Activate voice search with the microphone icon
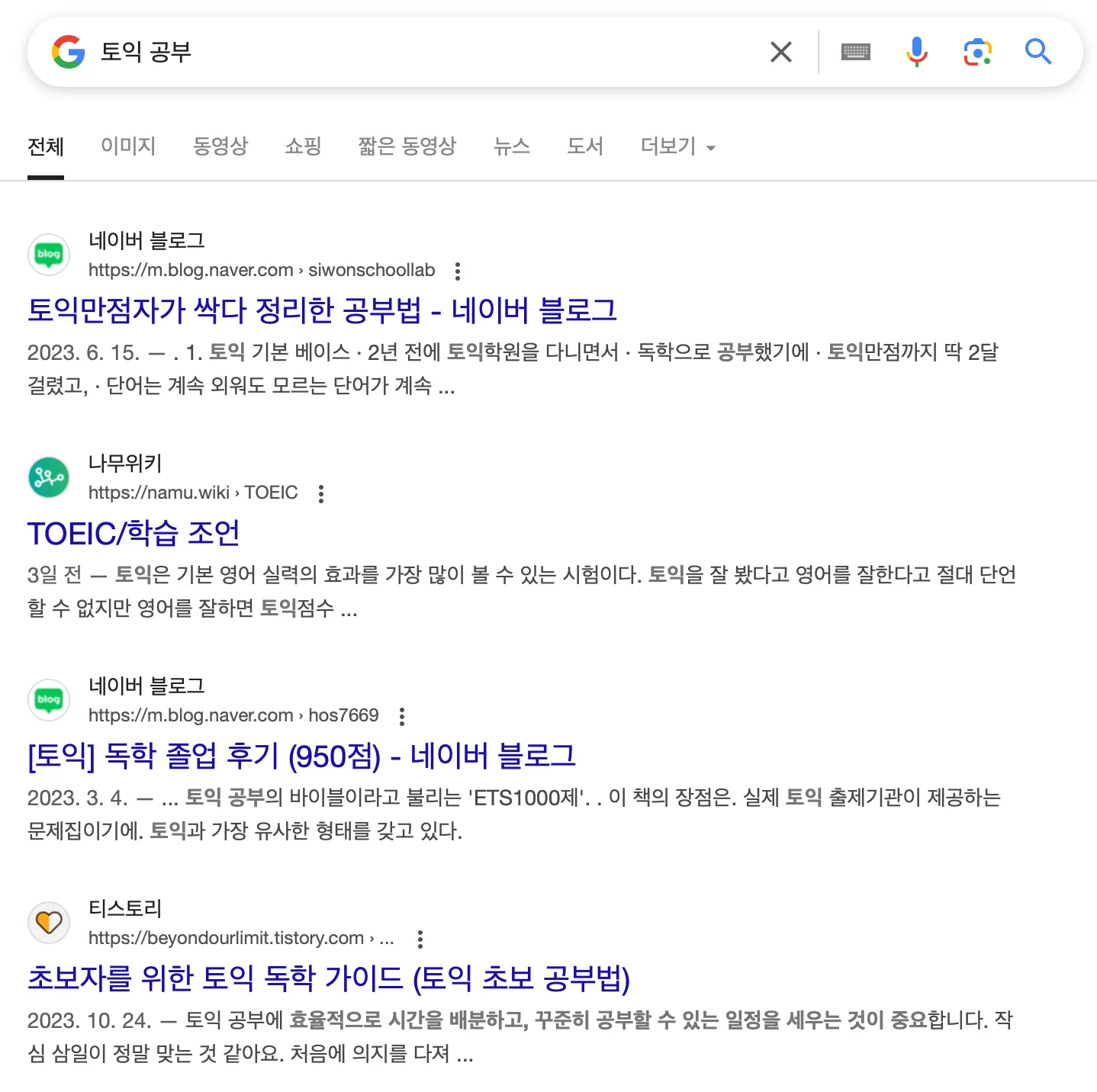Screen dimensions: 1097x1092 pos(917,52)
